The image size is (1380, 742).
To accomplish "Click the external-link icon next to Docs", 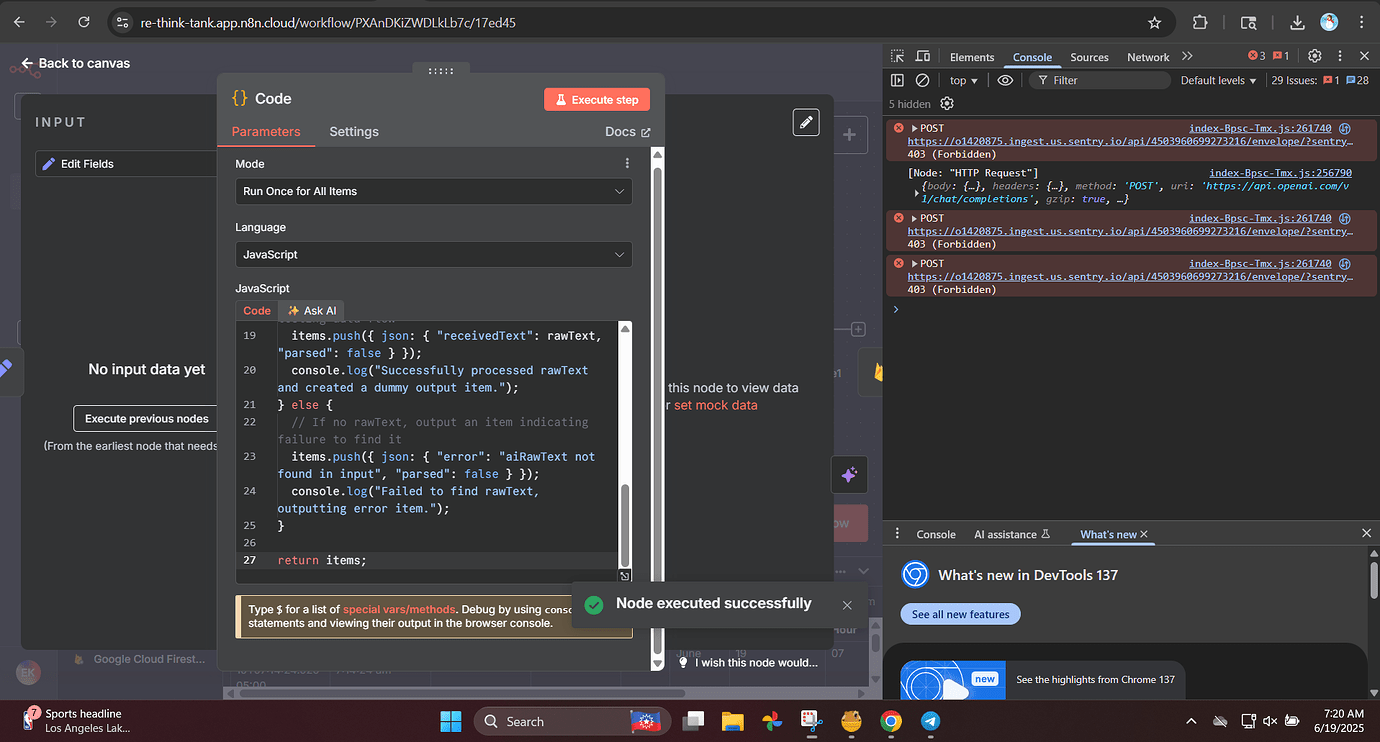I will (646, 131).
